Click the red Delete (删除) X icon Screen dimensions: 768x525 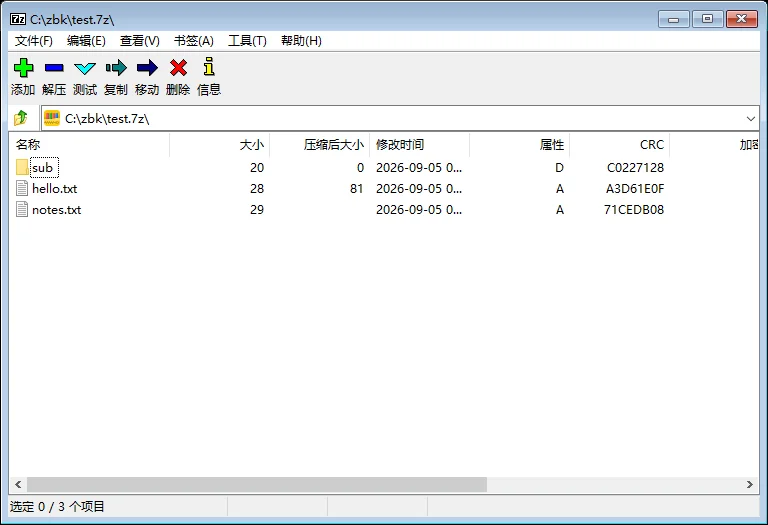[x=178, y=68]
